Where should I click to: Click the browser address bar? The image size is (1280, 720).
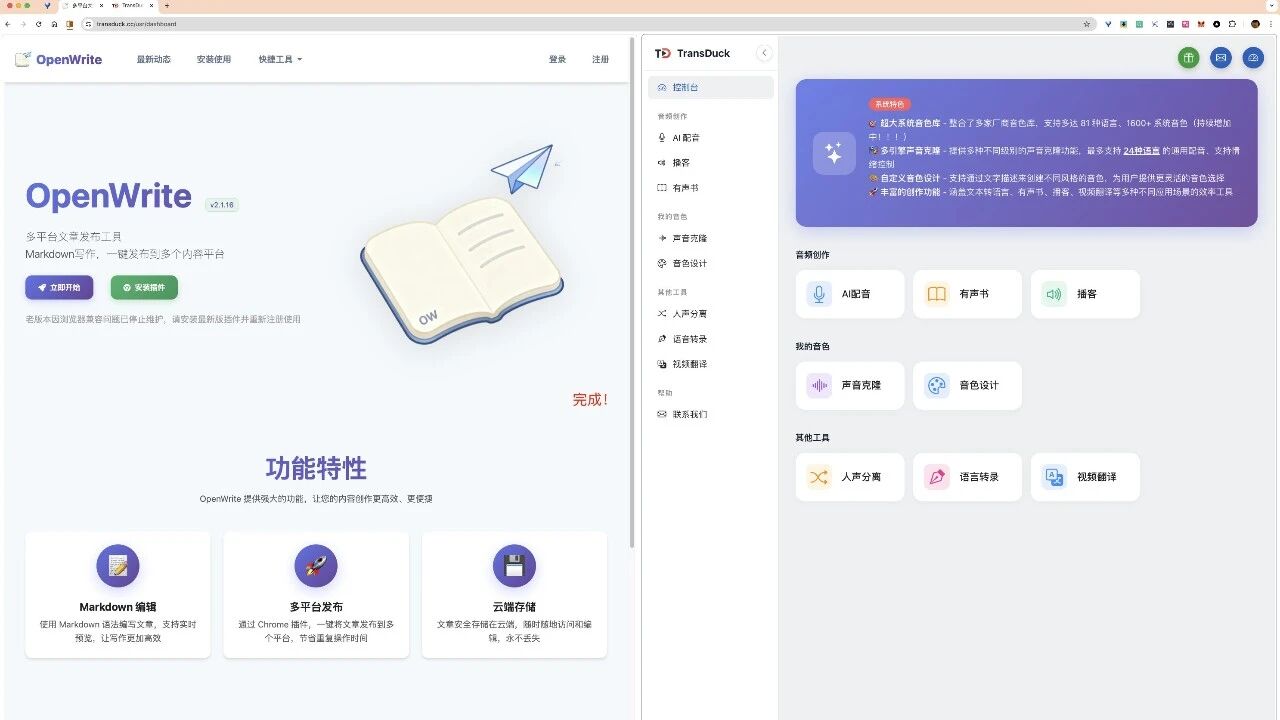coord(588,23)
